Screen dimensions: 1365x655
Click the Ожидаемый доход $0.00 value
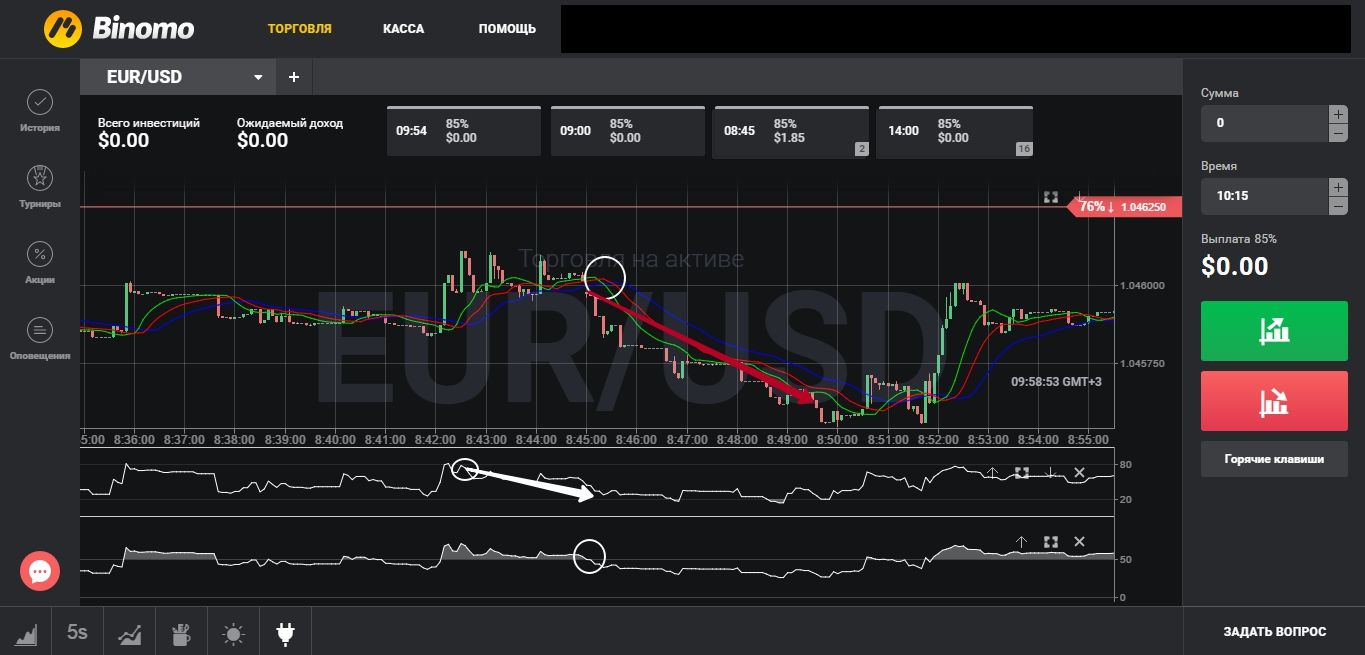262,141
